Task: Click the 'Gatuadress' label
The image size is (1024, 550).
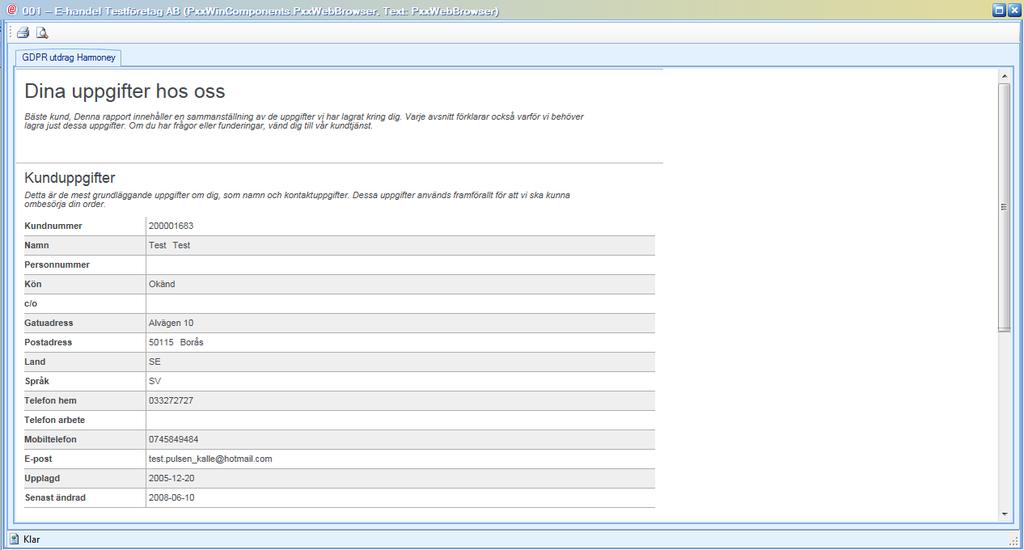Action: [x=49, y=323]
